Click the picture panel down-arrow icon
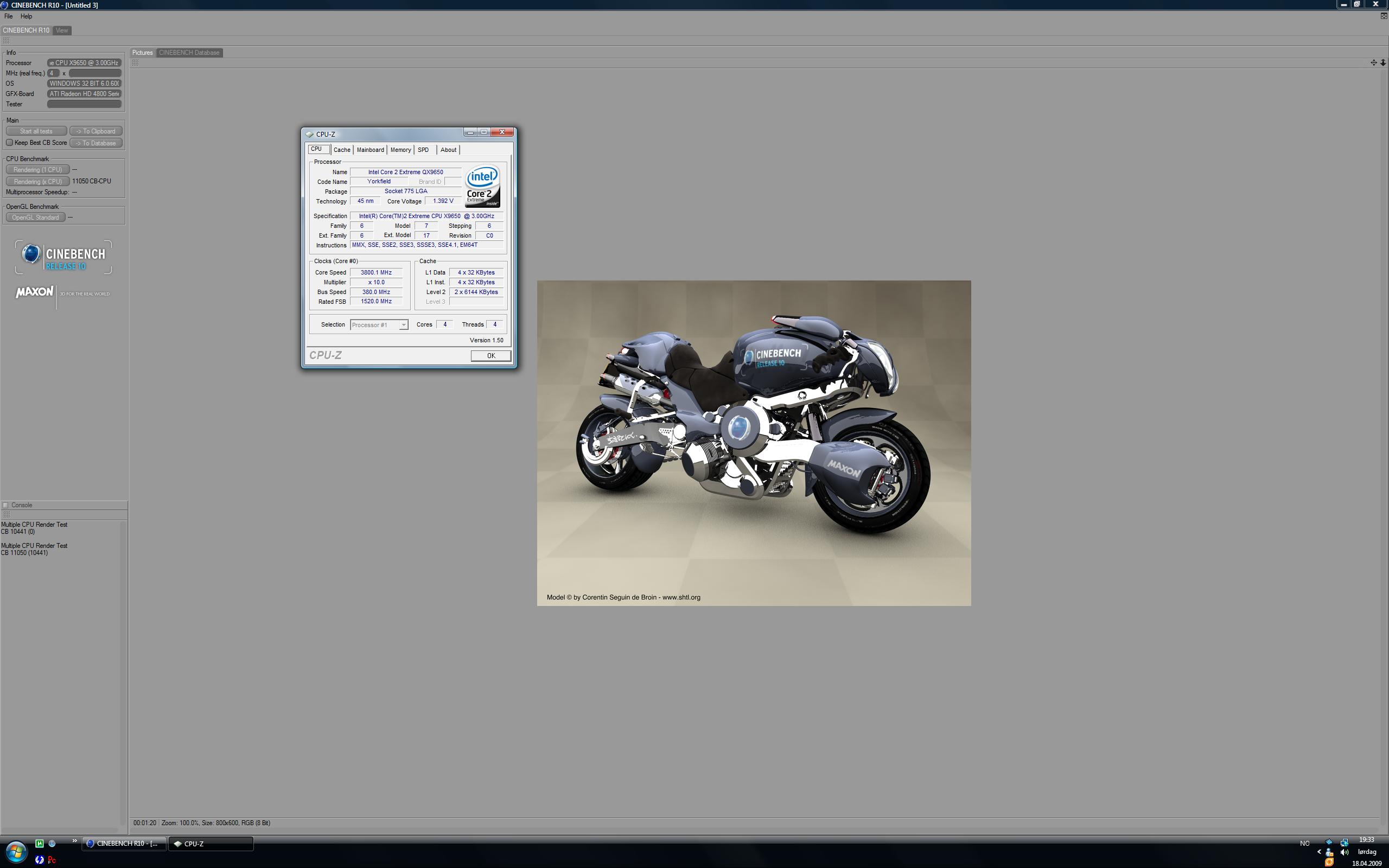This screenshot has width=1389, height=868. click(1382, 62)
